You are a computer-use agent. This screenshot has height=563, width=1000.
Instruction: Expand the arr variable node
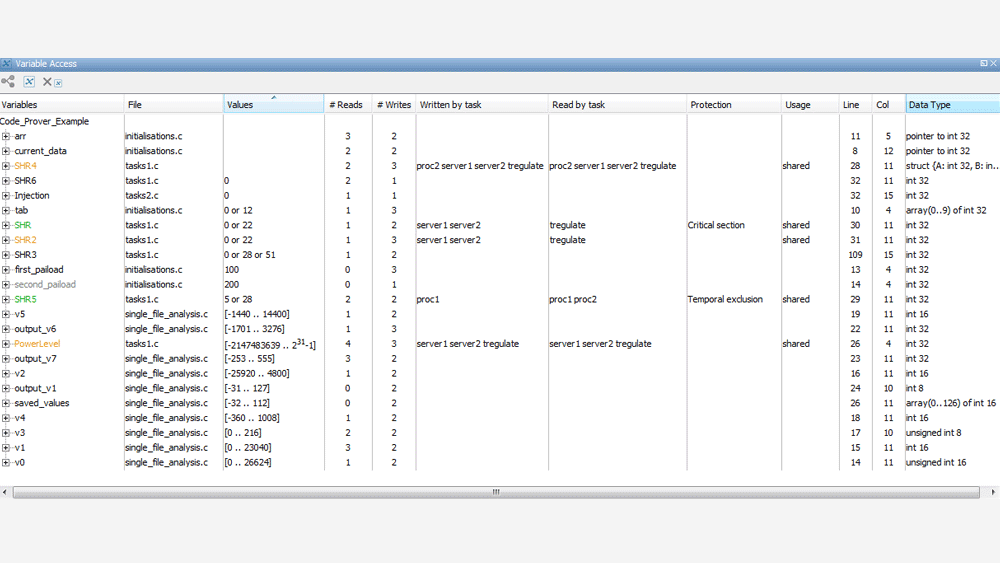[6, 136]
